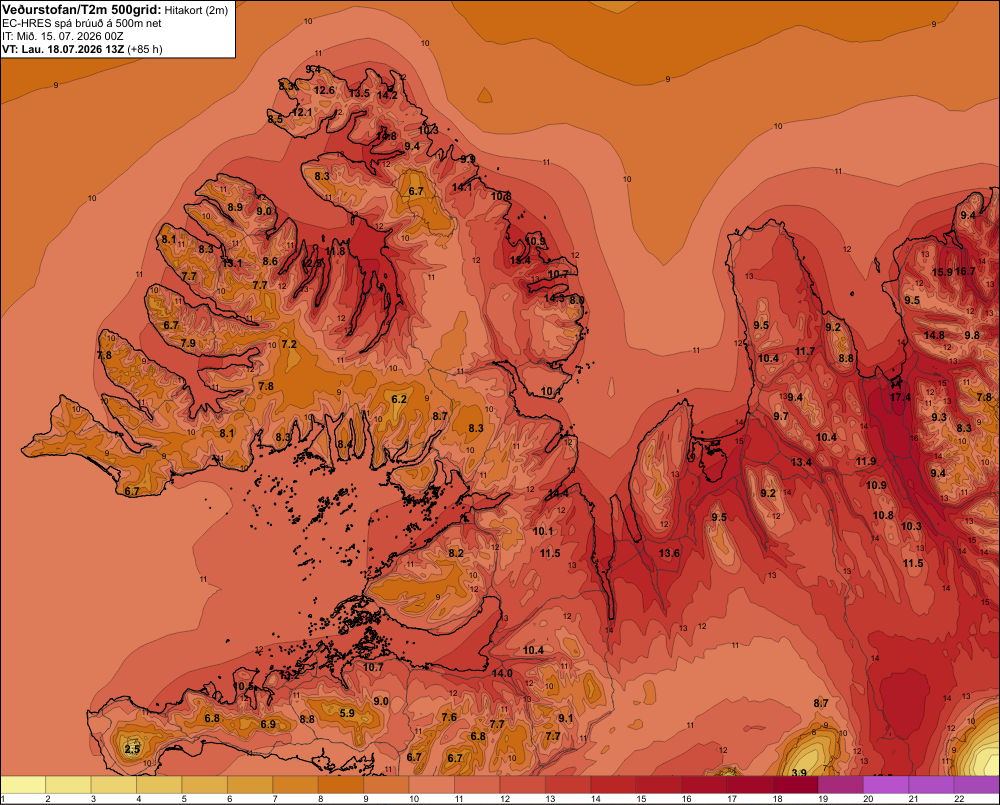Click the purple 19–20 legend swatch
The height and width of the screenshot is (805, 1000).
tap(841, 785)
